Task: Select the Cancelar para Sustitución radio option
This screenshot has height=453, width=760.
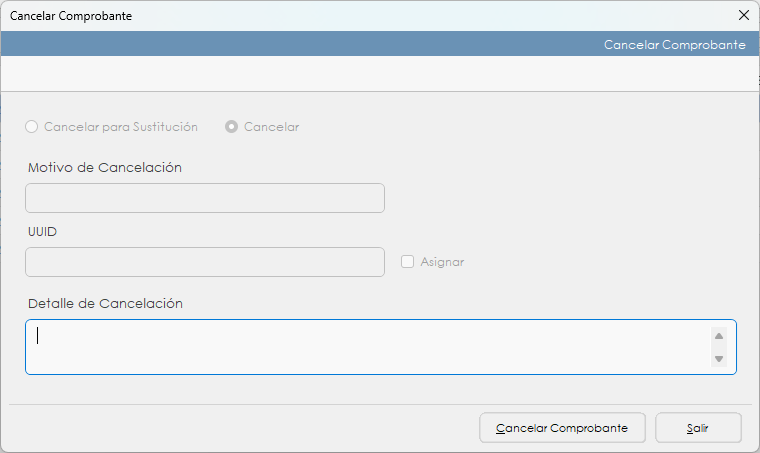Action: point(32,127)
